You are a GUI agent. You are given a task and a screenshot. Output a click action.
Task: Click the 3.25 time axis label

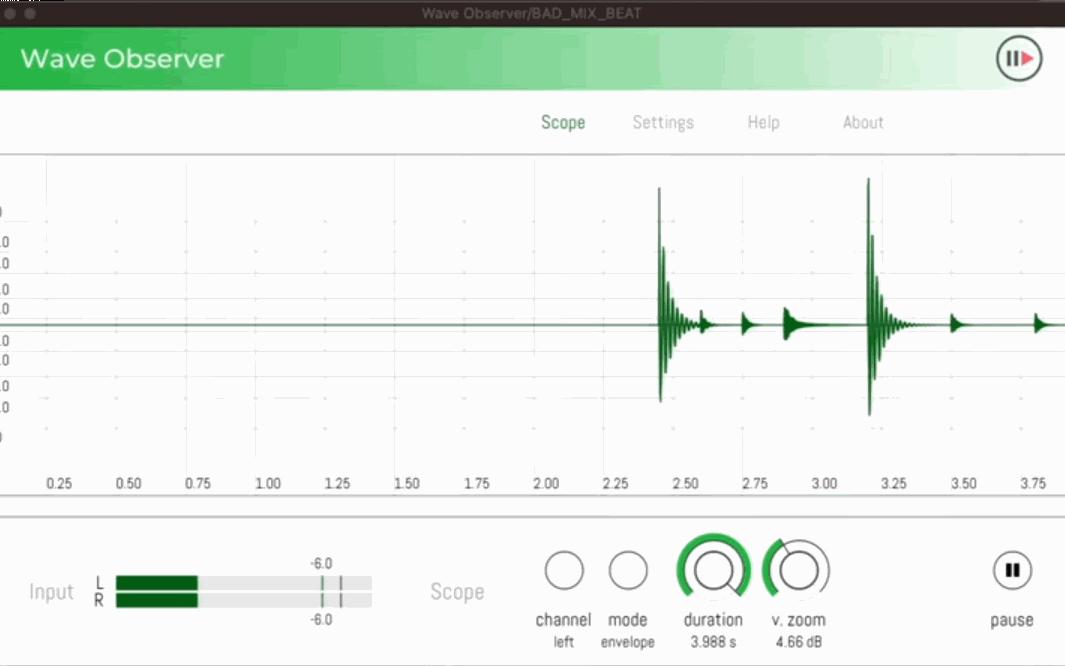[x=894, y=483]
